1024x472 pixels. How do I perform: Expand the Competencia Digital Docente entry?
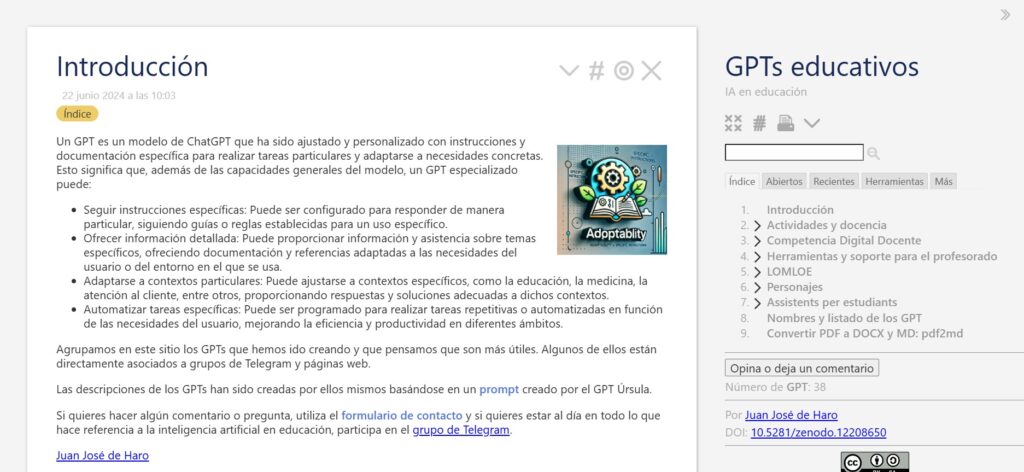[758, 241]
